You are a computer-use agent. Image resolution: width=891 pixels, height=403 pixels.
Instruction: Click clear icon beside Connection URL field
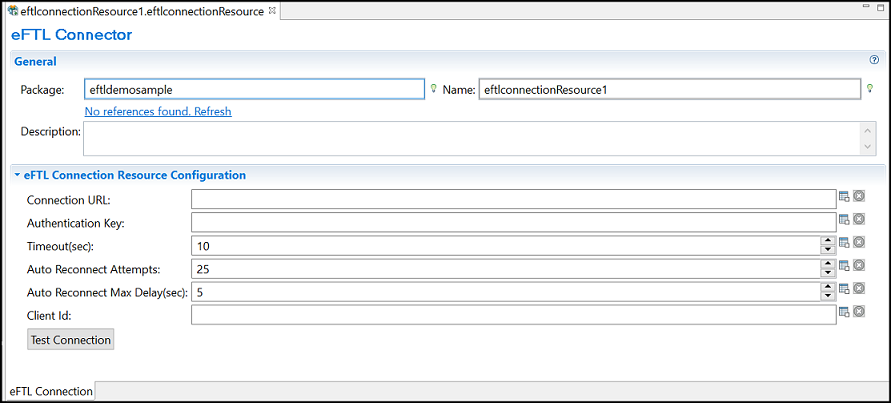[858, 197]
